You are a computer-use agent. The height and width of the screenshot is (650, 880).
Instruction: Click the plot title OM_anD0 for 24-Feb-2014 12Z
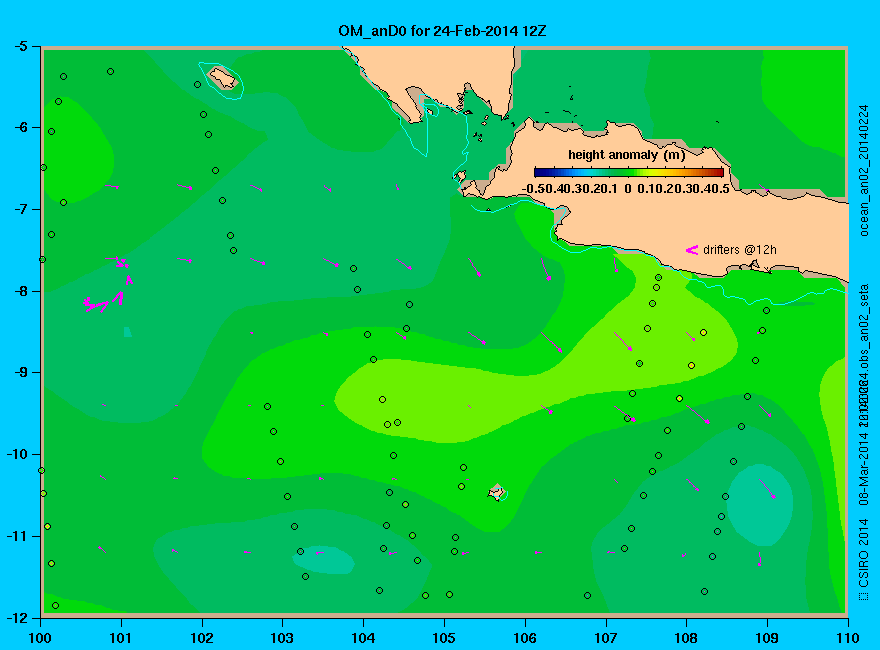[x=442, y=31]
